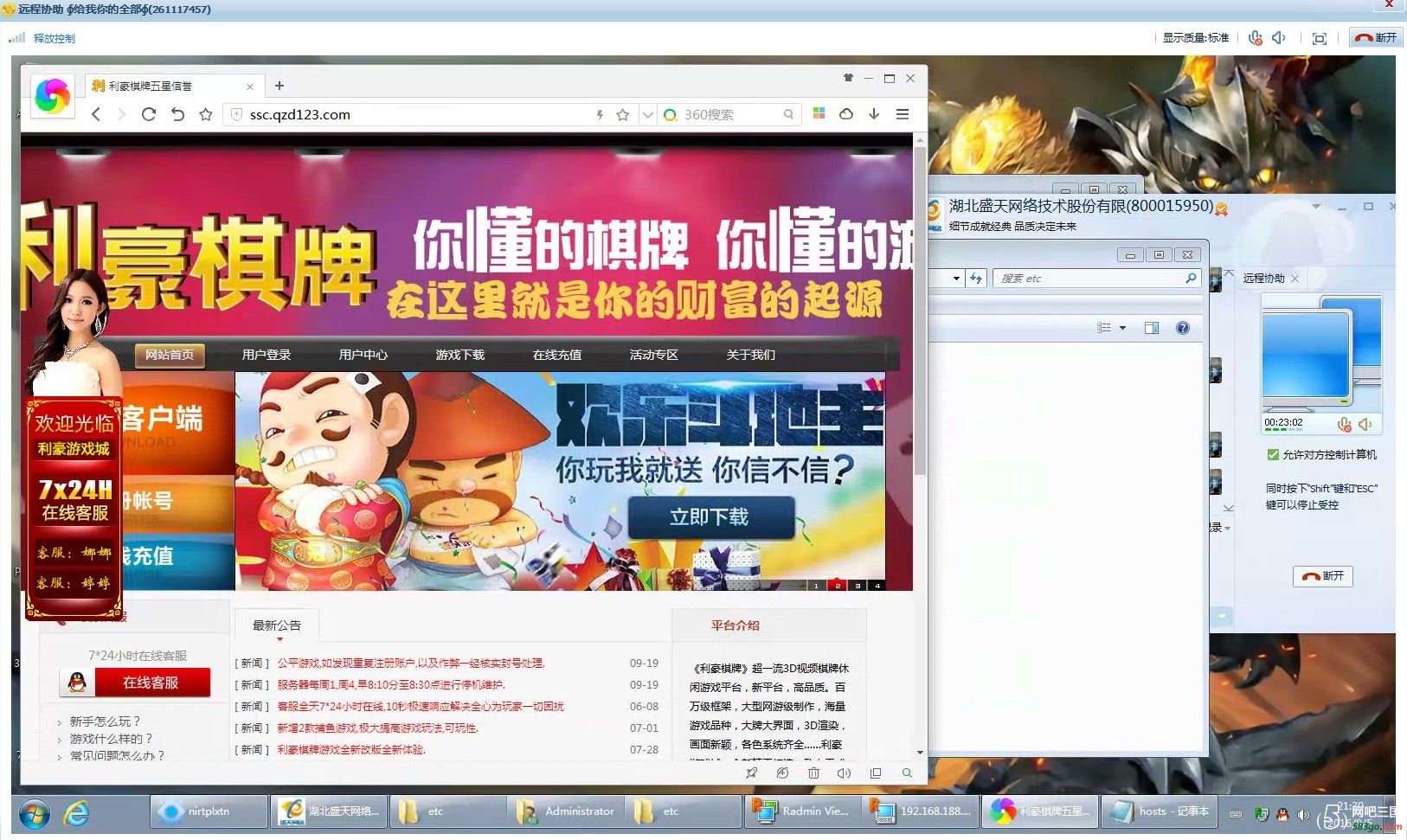Switch banner to slide 4 indicator
This screenshot has height=840, width=1407.
pyautogui.click(x=877, y=585)
